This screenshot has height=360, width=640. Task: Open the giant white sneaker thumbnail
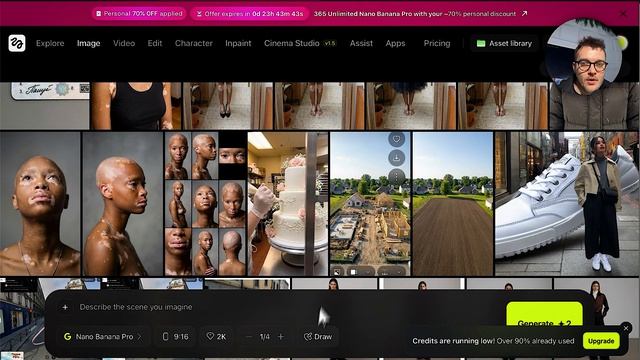point(567,203)
